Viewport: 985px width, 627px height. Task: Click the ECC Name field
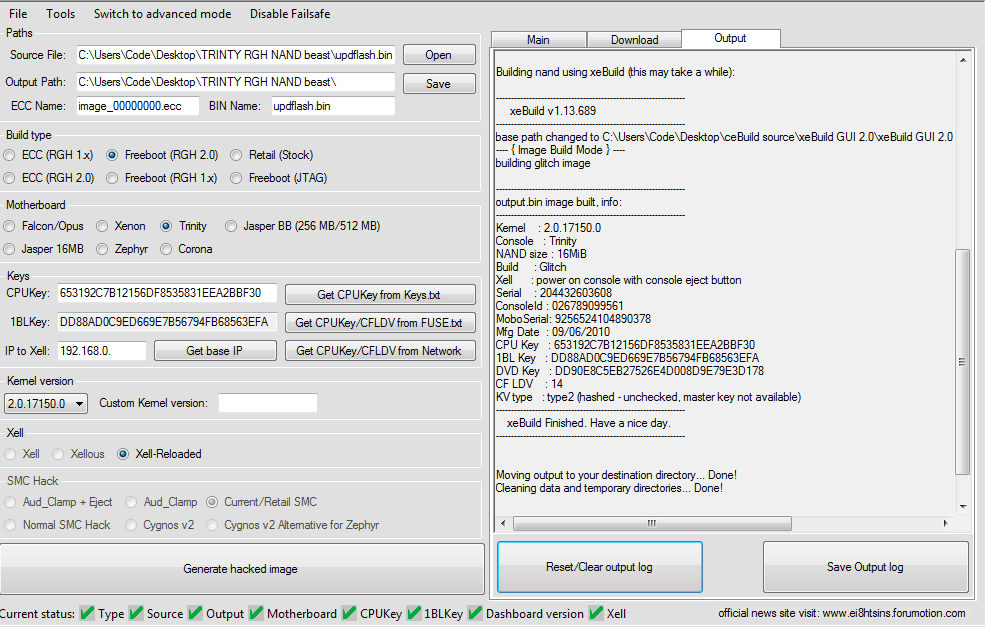(138, 106)
